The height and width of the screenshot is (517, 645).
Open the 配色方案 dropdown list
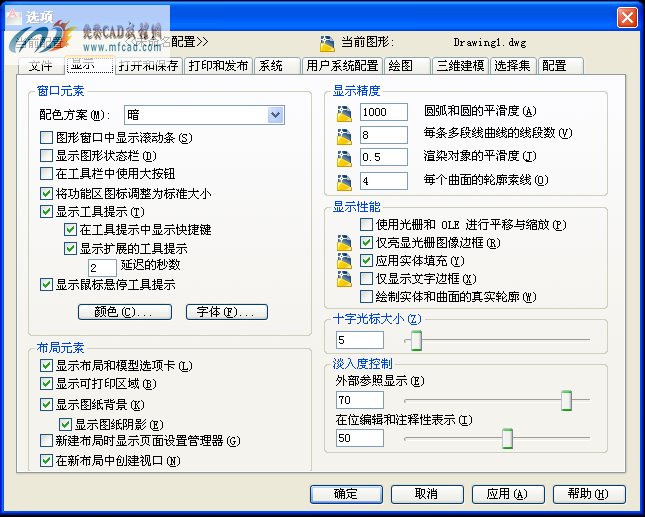[x=276, y=116]
